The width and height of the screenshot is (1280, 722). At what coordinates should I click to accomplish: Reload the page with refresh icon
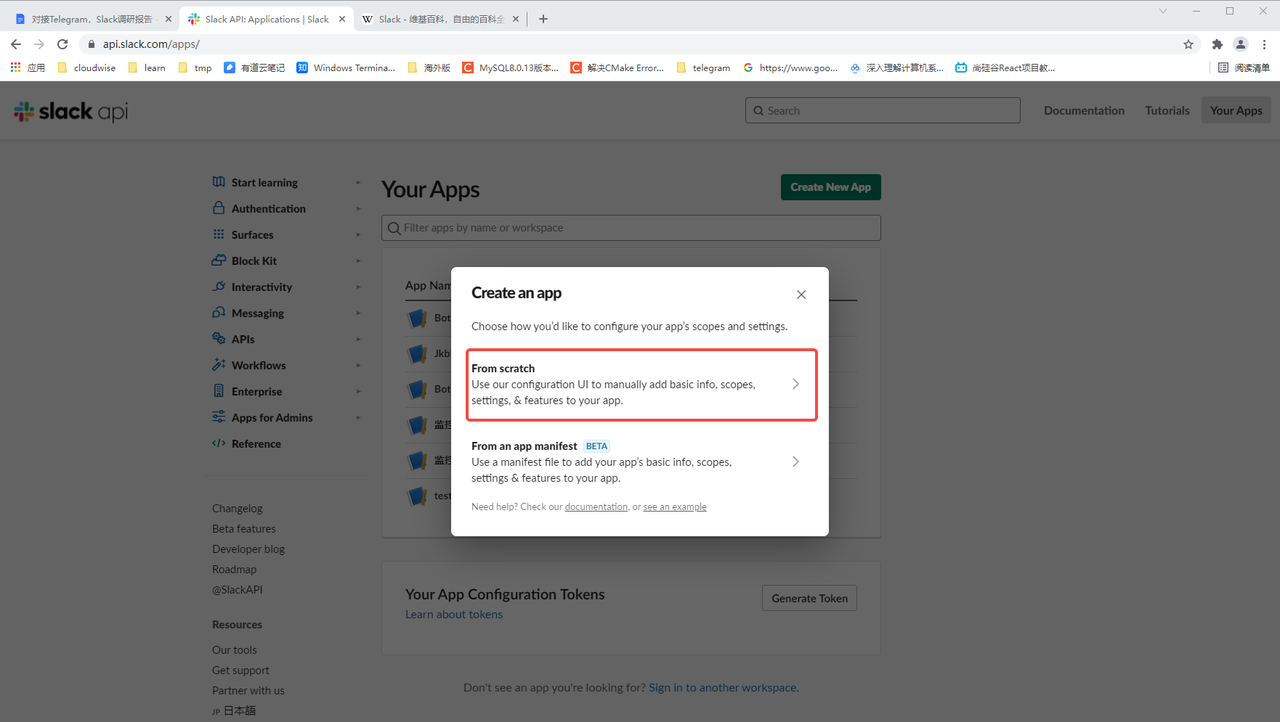[x=62, y=44]
